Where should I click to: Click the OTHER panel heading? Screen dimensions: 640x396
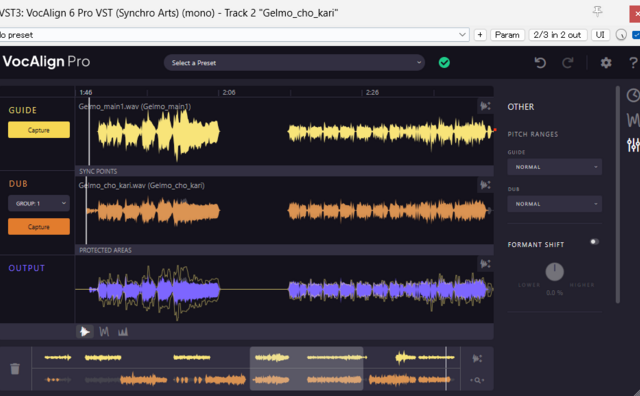(520, 107)
